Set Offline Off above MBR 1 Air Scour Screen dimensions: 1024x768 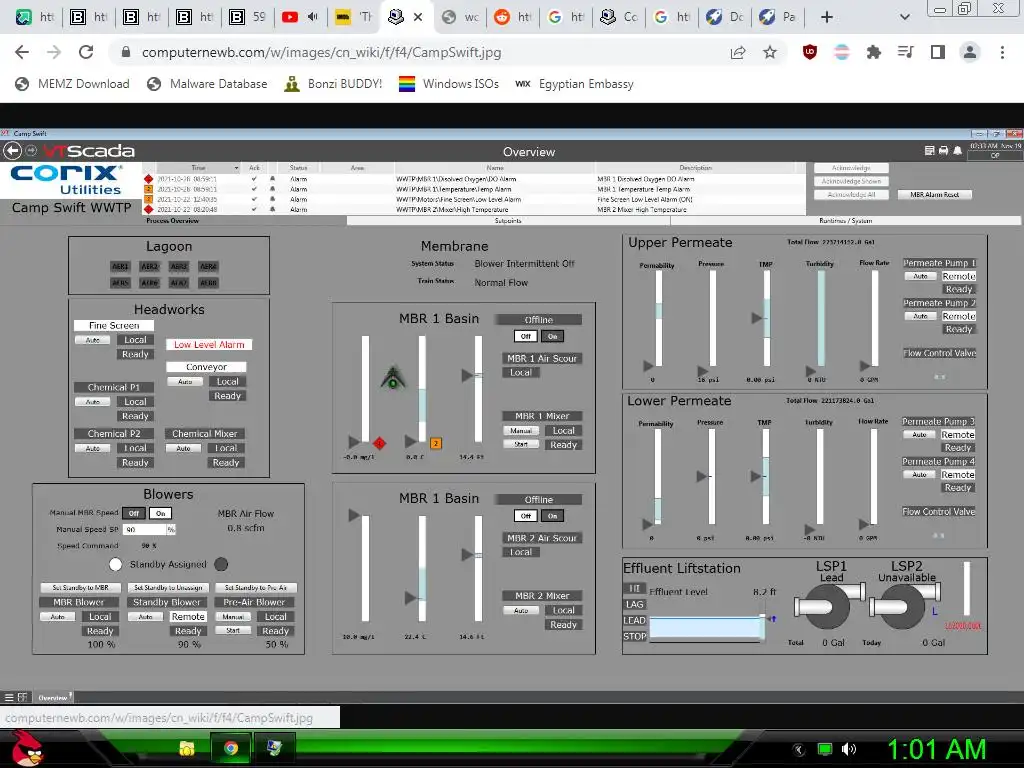pos(526,336)
